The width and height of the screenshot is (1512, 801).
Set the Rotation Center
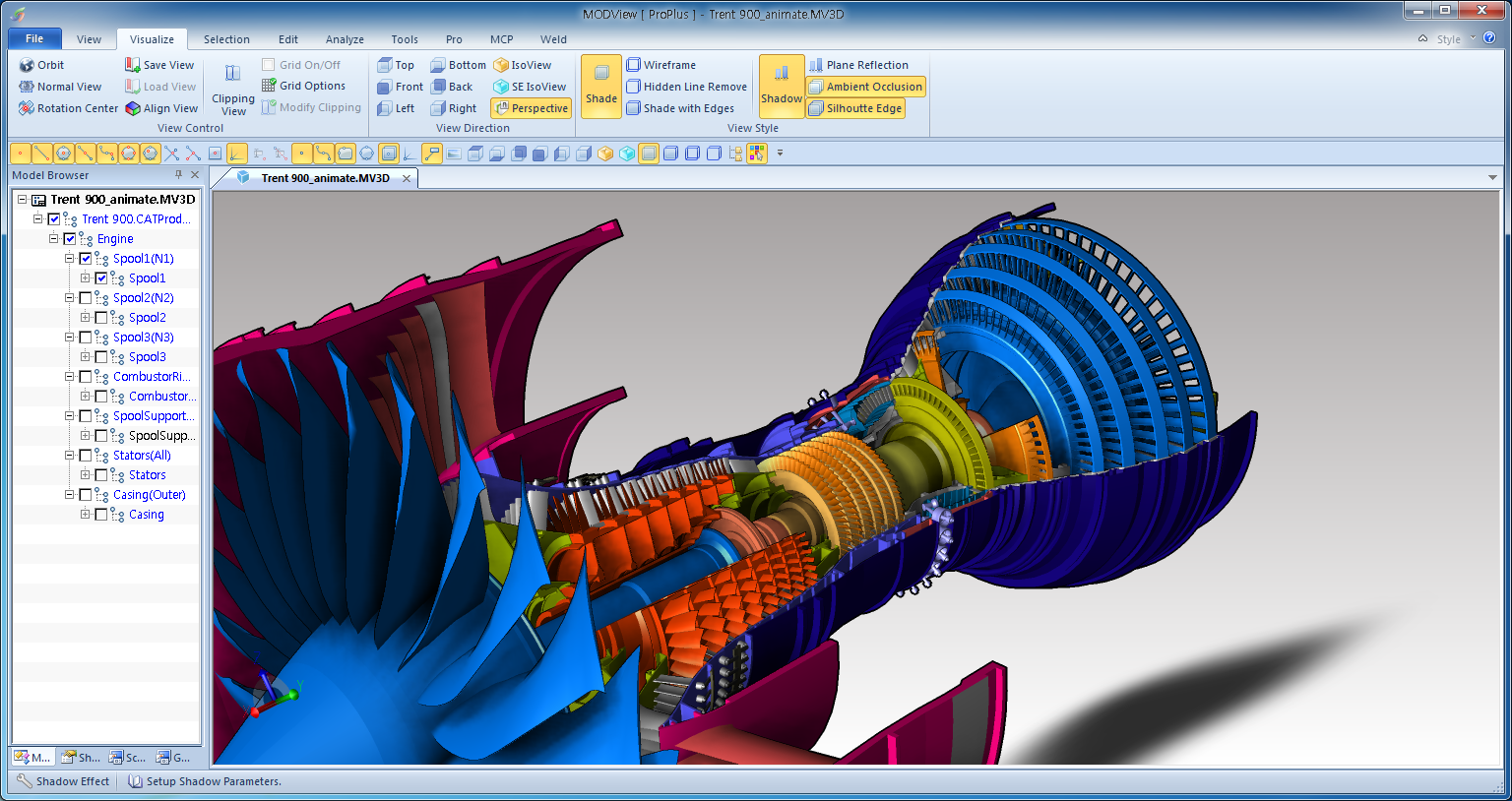point(68,108)
